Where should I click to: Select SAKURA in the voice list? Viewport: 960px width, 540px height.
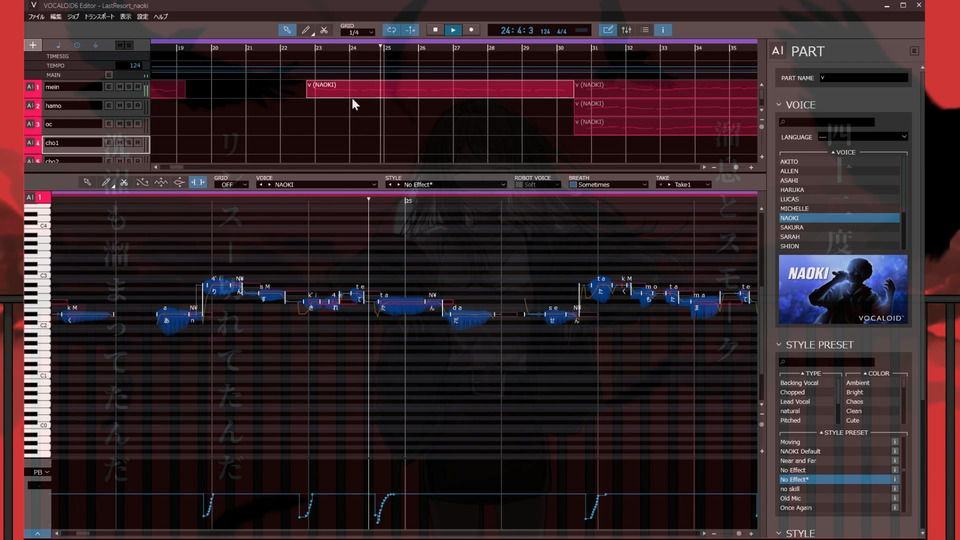(x=839, y=227)
